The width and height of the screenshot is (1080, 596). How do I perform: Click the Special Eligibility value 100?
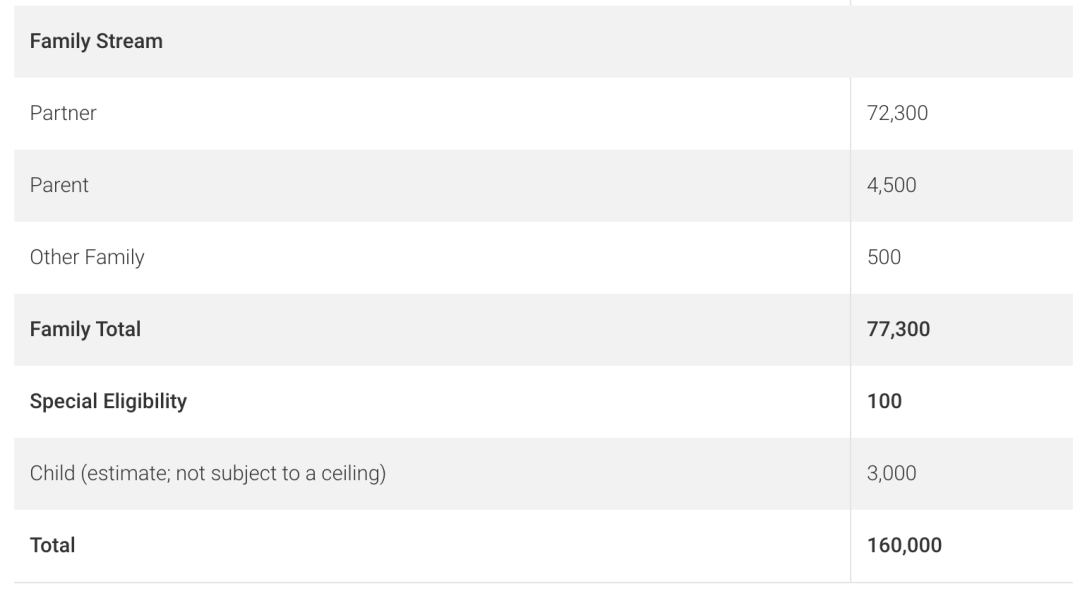884,402
